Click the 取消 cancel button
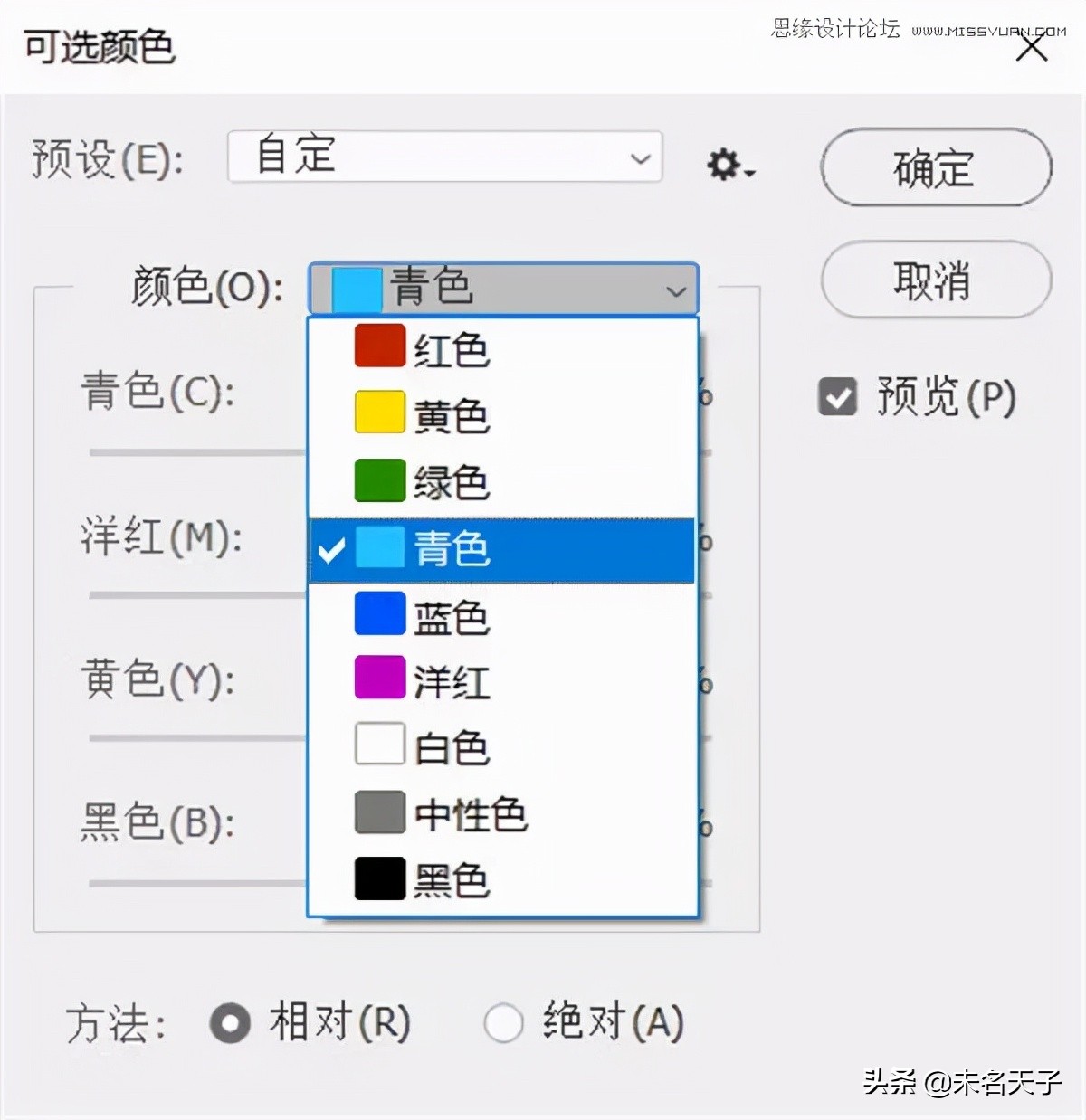Image resolution: width=1086 pixels, height=1120 pixels. [x=934, y=280]
